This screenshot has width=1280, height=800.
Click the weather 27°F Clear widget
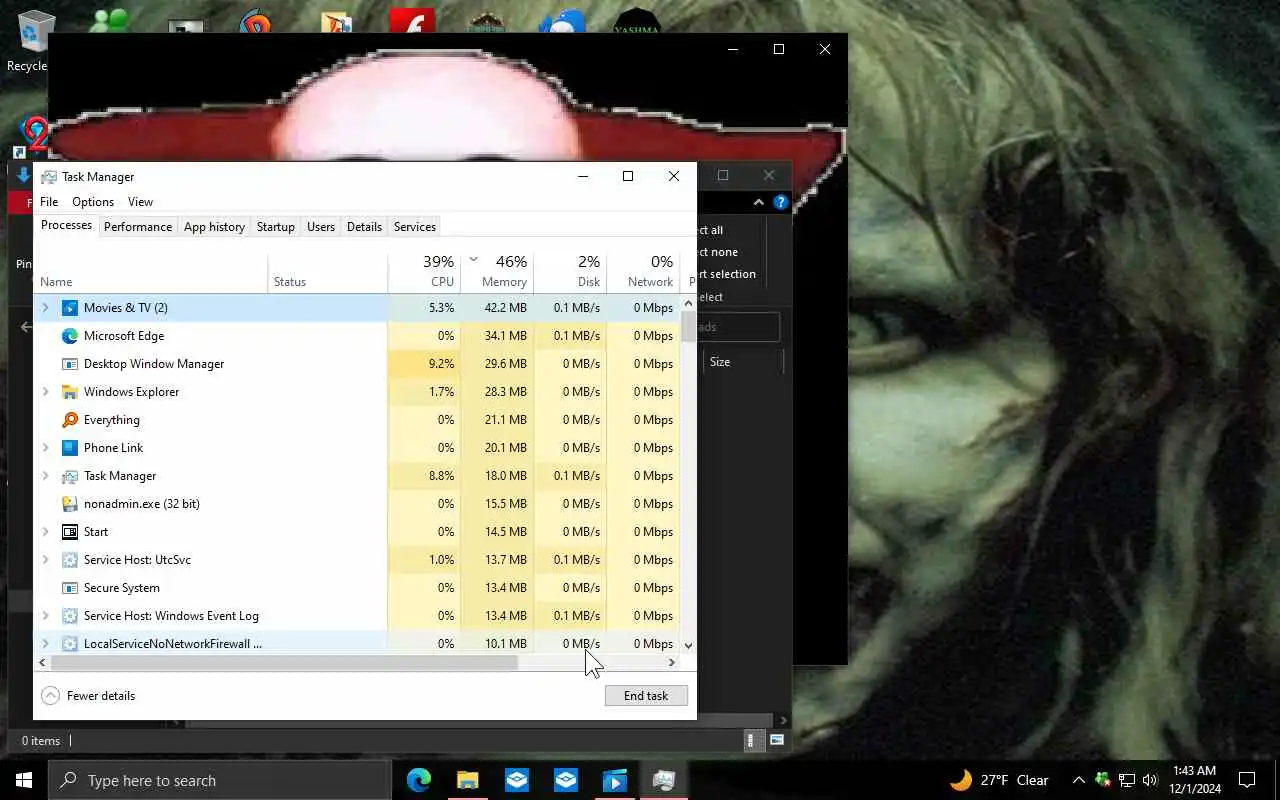point(998,780)
